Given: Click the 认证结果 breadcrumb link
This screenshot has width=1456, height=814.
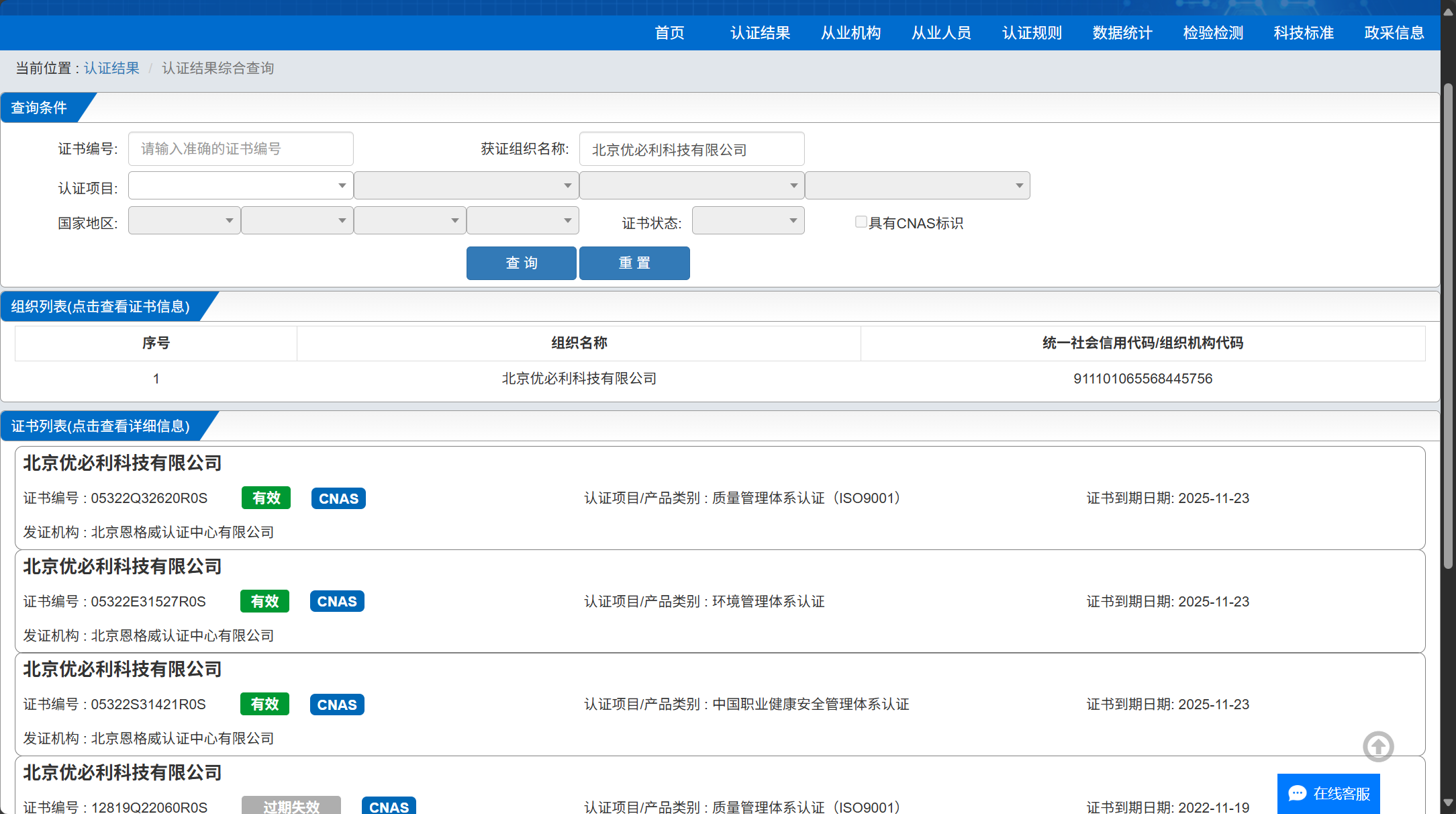Looking at the screenshot, I should click(111, 69).
